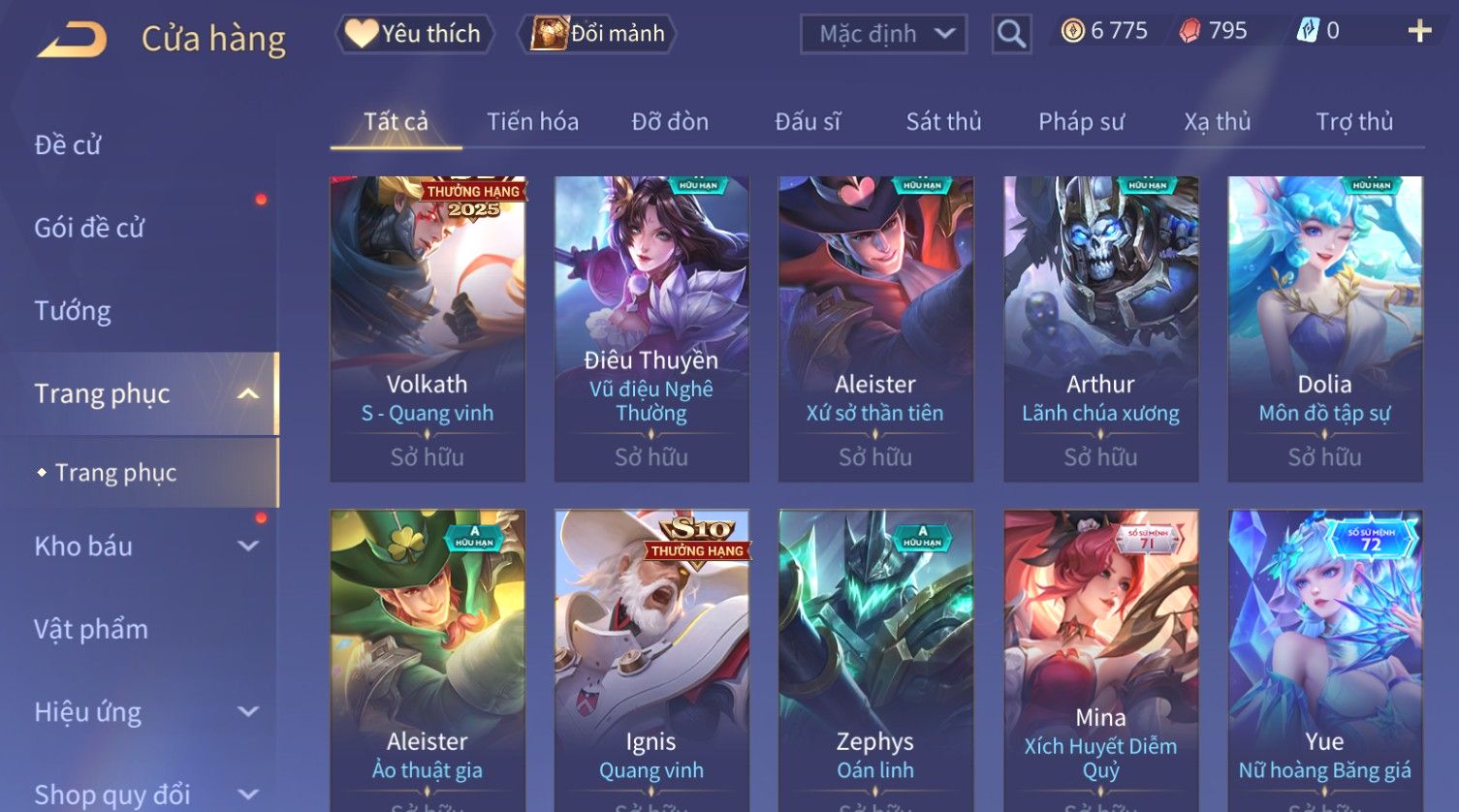Tap the plus icon to add currency
Screen dimensions: 1459x812
[x=1419, y=32]
